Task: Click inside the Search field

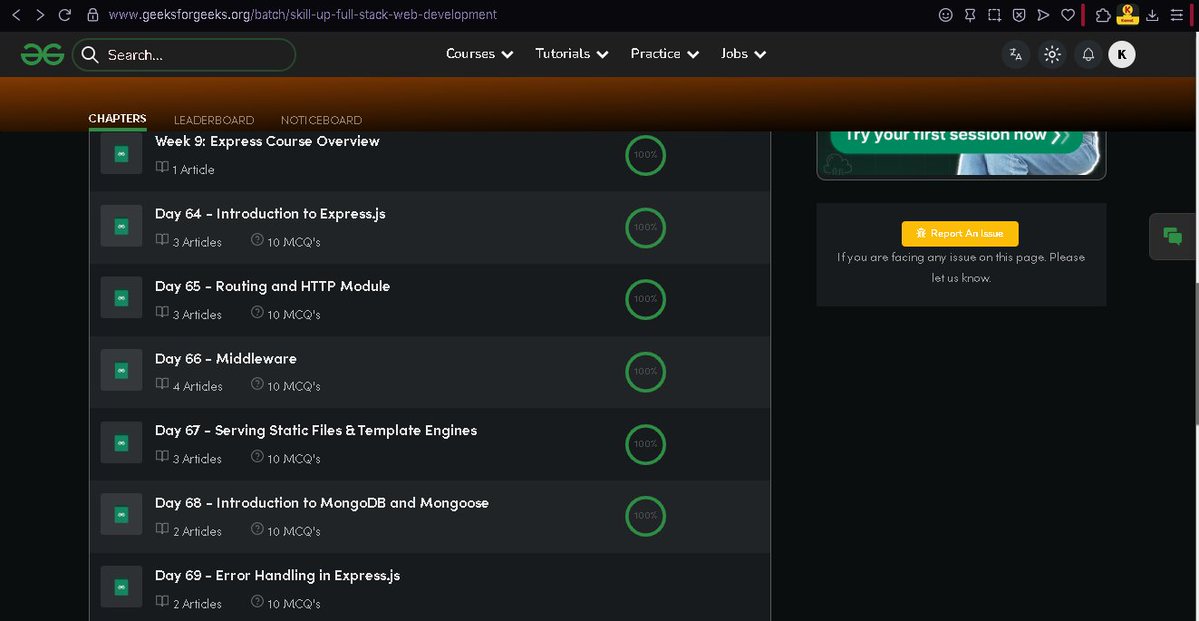Action: (x=184, y=54)
